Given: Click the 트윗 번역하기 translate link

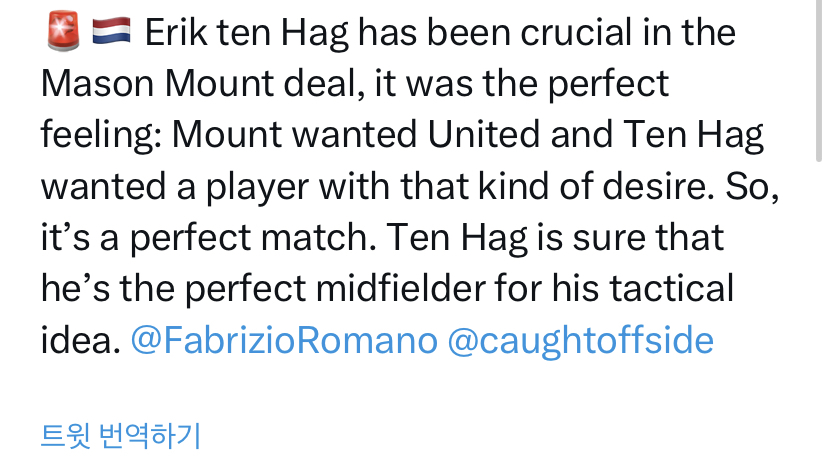Looking at the screenshot, I should point(121,436).
